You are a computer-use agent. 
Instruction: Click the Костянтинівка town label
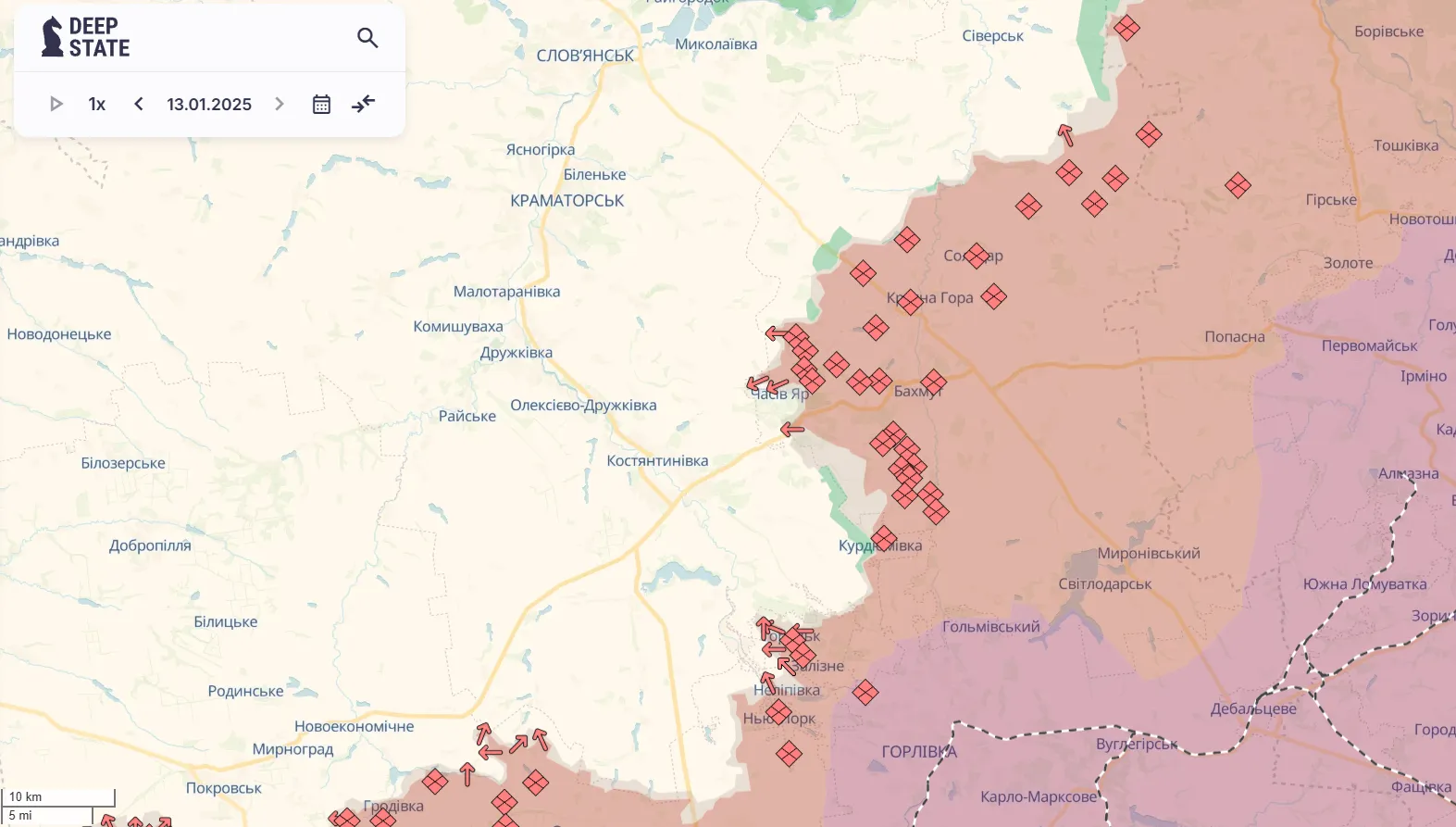tap(657, 460)
